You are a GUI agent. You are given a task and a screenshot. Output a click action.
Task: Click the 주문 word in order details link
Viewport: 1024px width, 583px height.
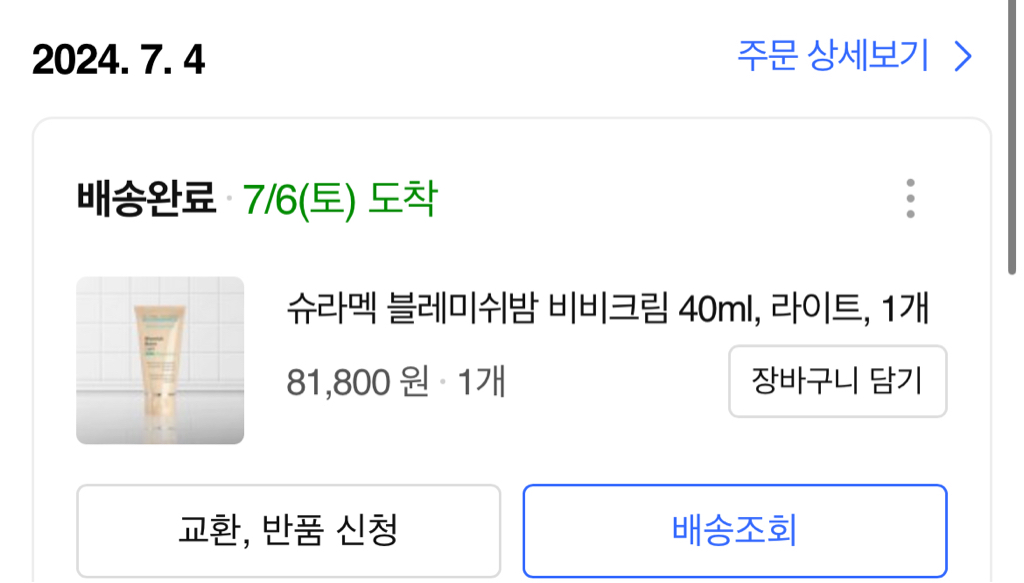click(767, 55)
